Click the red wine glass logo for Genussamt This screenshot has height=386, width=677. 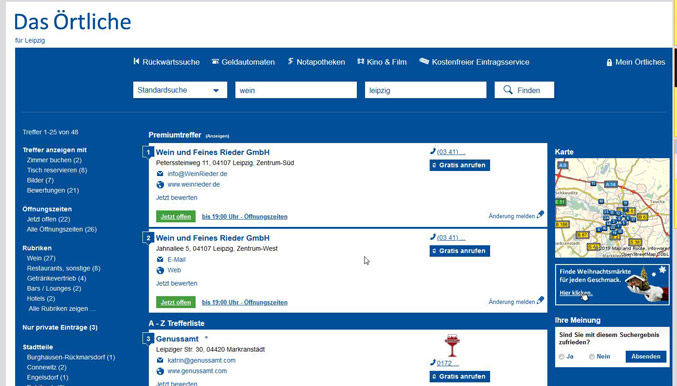click(x=452, y=345)
